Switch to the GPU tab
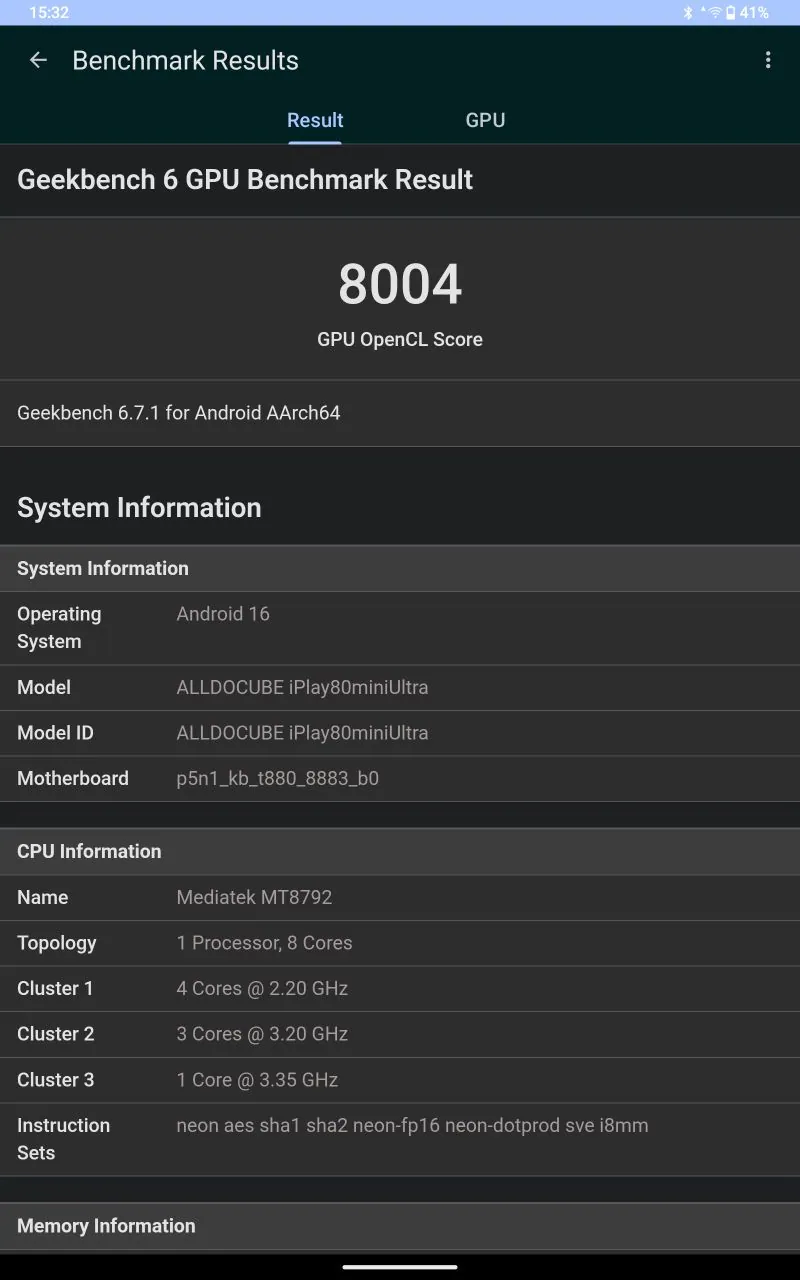The height and width of the screenshot is (1280, 800). [x=485, y=120]
